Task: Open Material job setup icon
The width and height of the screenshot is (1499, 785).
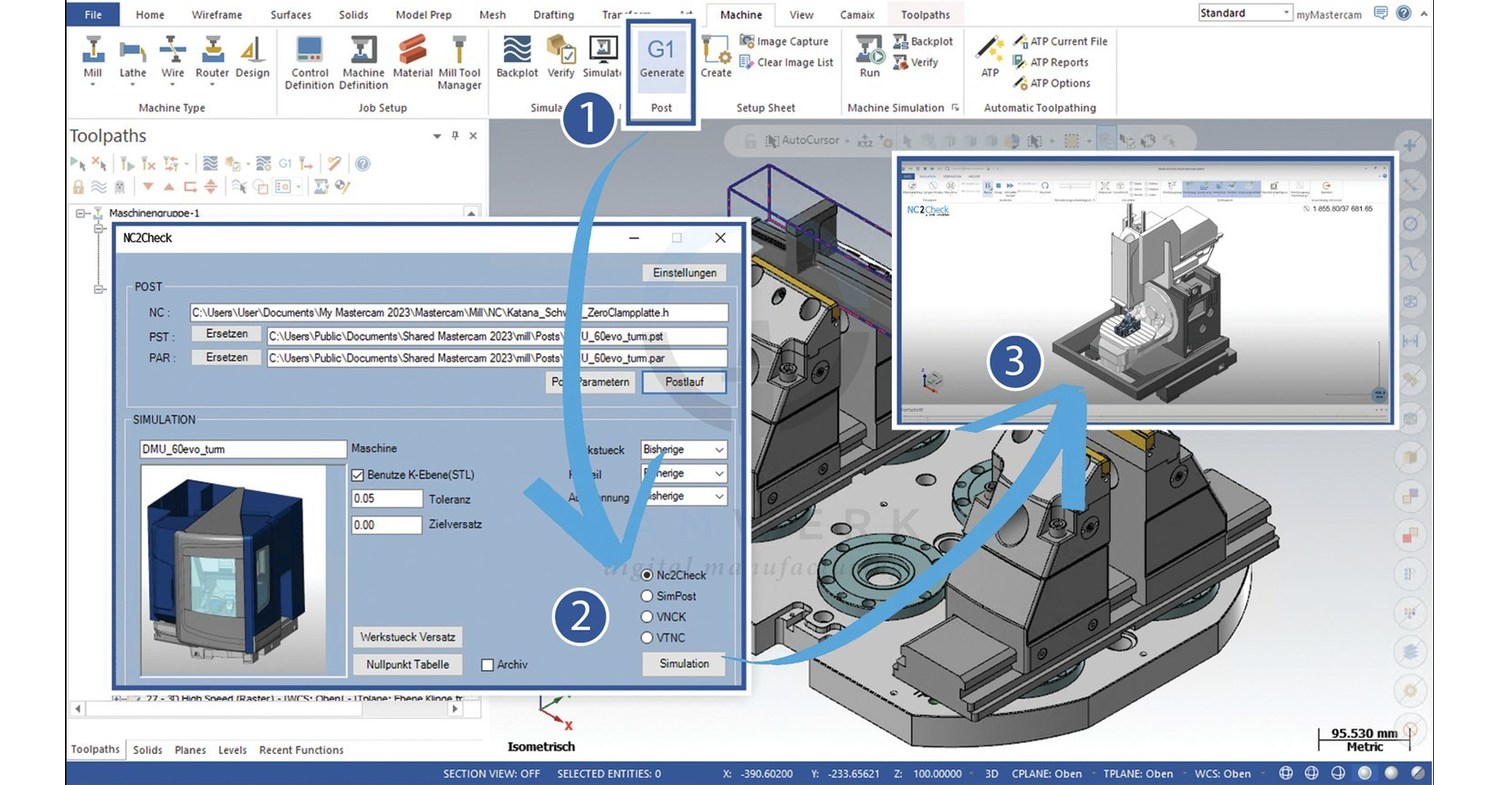Action: coord(412,57)
